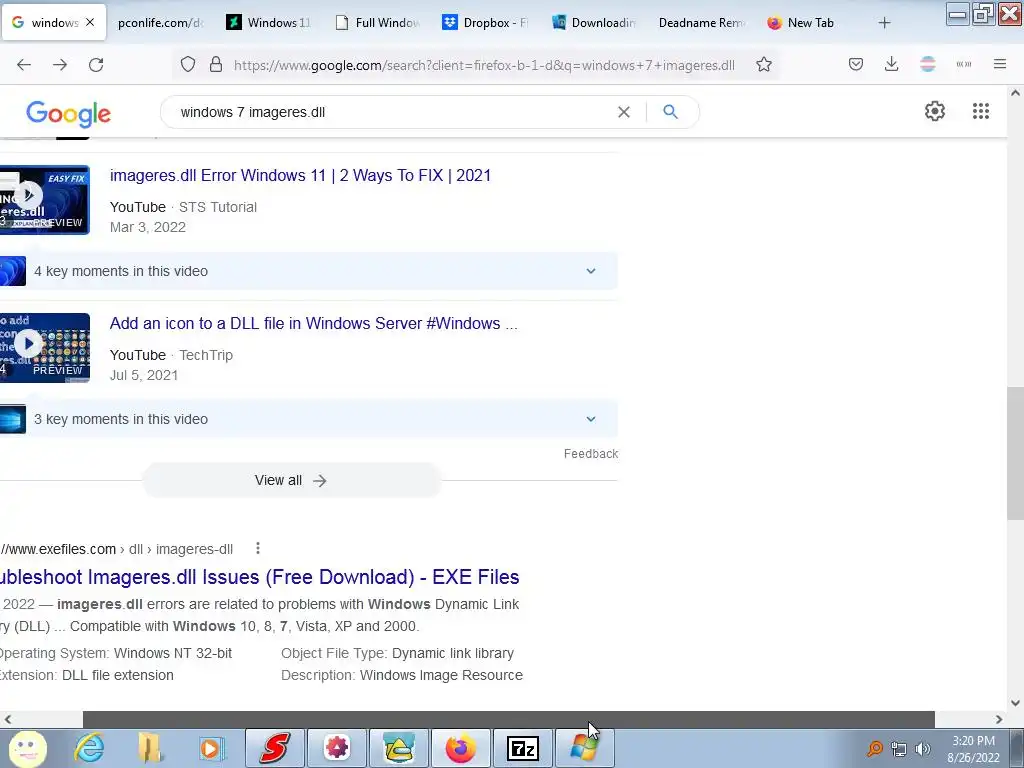Clear the Google search box
The height and width of the screenshot is (768, 1024).
coord(624,112)
